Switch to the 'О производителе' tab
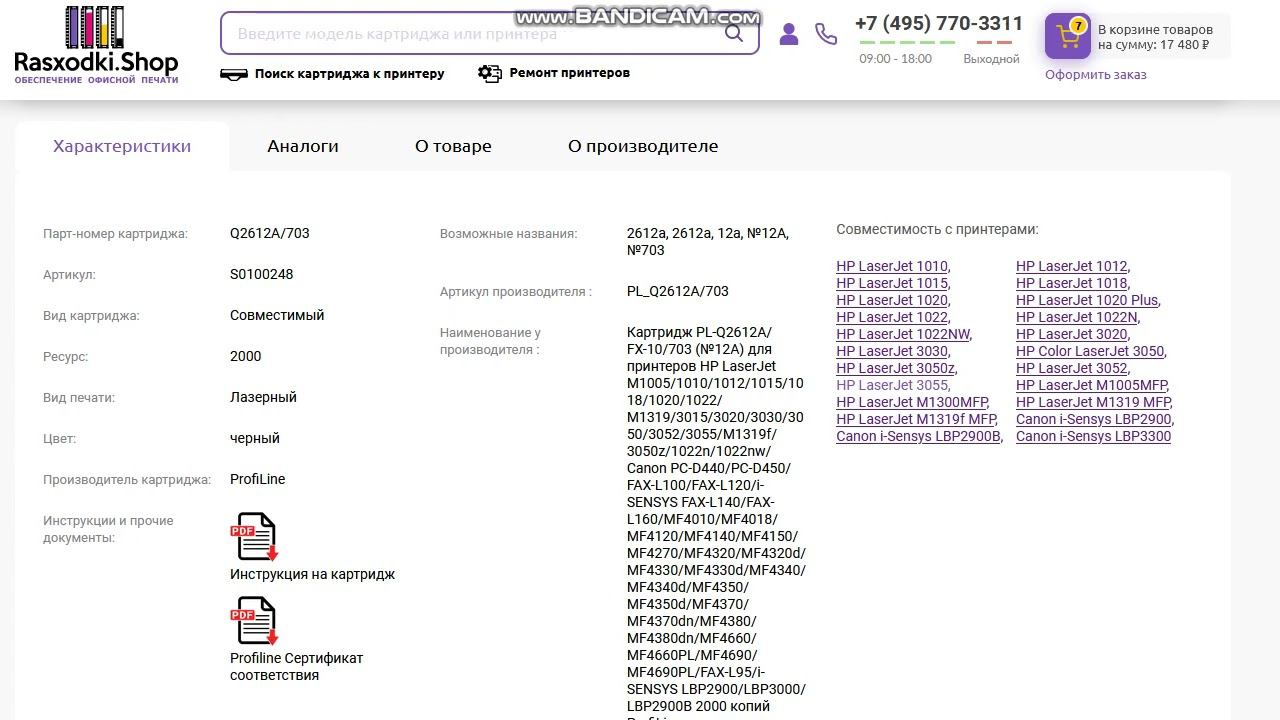Viewport: 1280px width, 720px height. coord(643,146)
